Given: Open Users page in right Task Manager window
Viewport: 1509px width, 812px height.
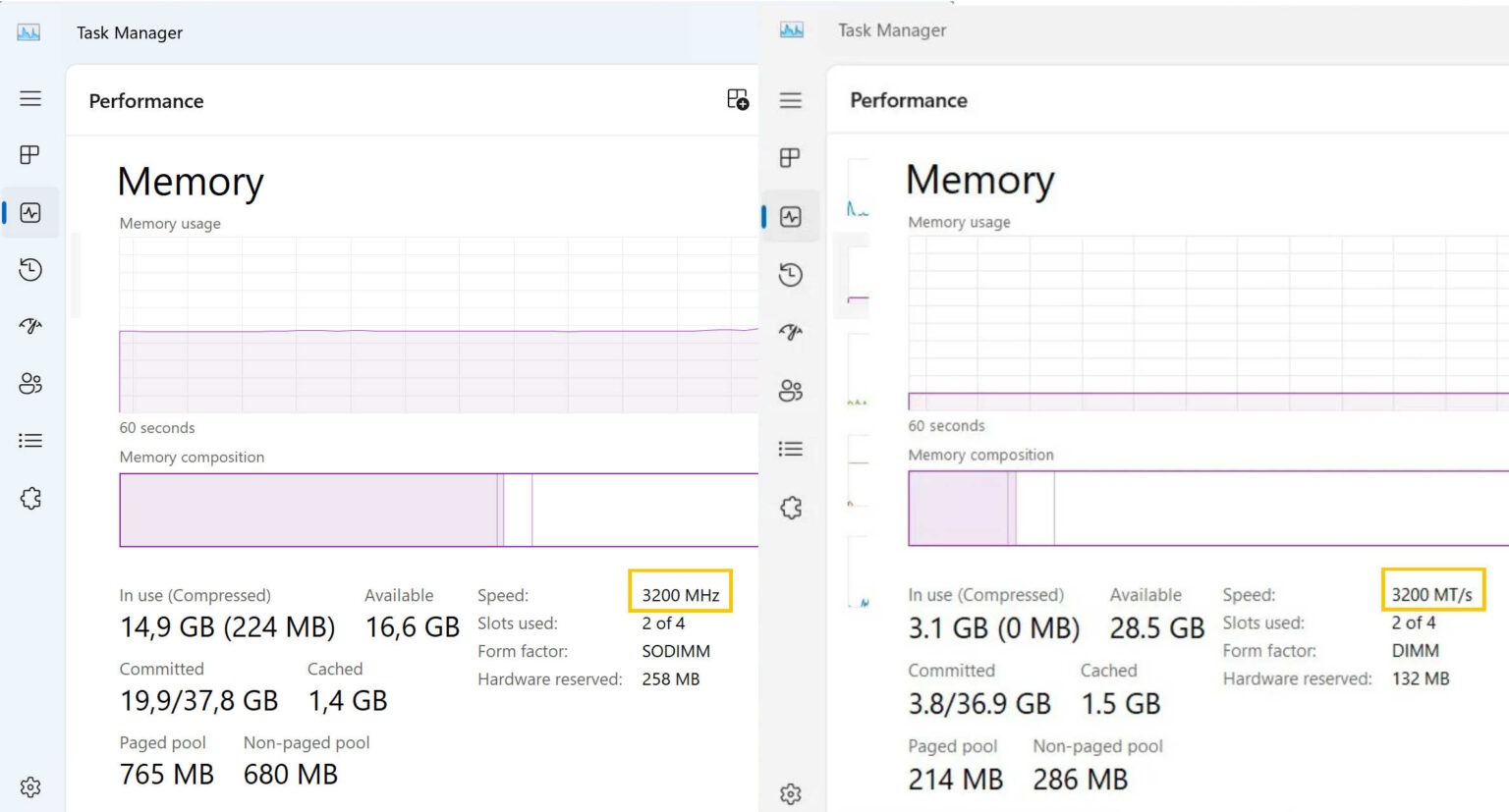Looking at the screenshot, I should click(x=791, y=391).
